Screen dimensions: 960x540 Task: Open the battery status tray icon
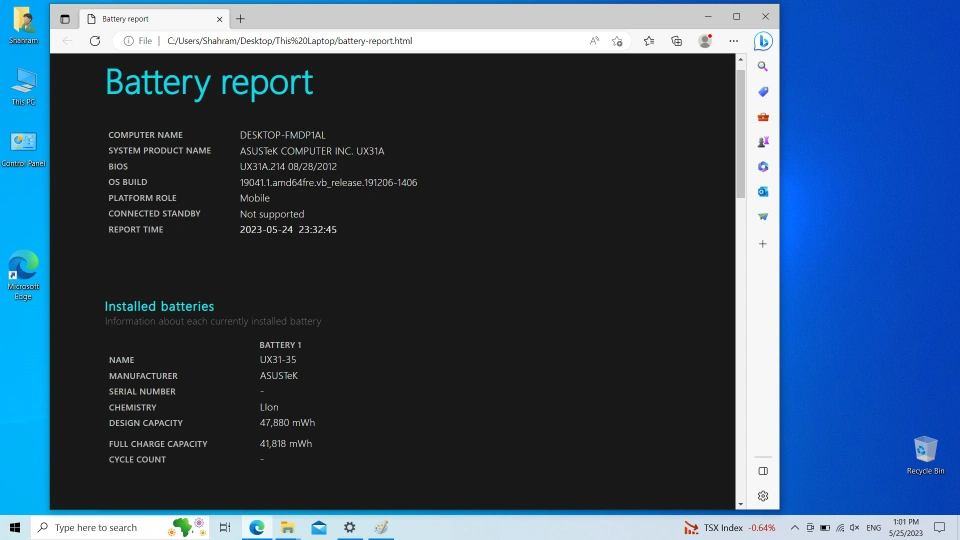[x=825, y=527]
